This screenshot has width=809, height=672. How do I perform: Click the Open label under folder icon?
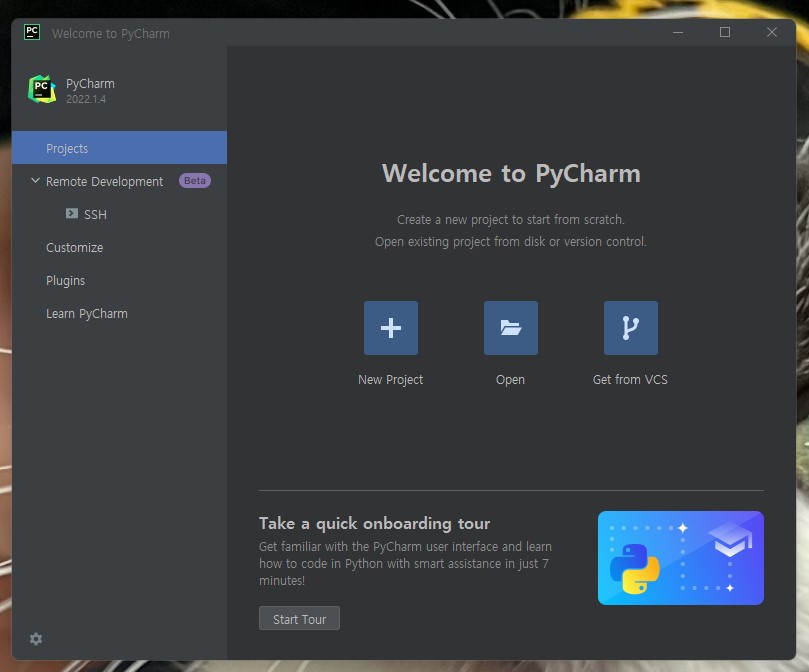point(510,380)
